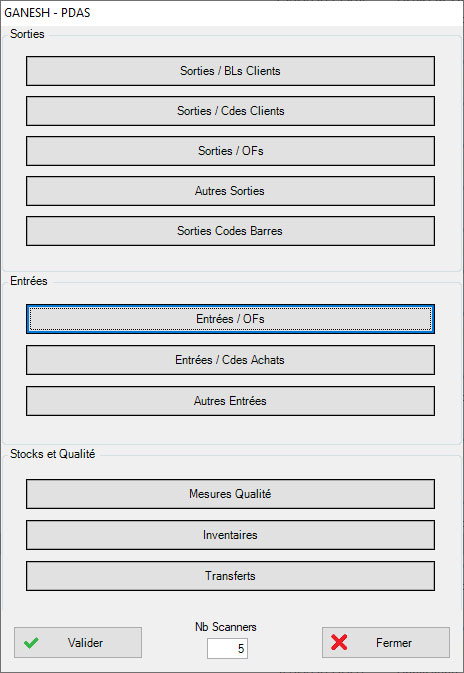Open Mesures Qualité
This screenshot has width=464, height=673.
pos(230,494)
